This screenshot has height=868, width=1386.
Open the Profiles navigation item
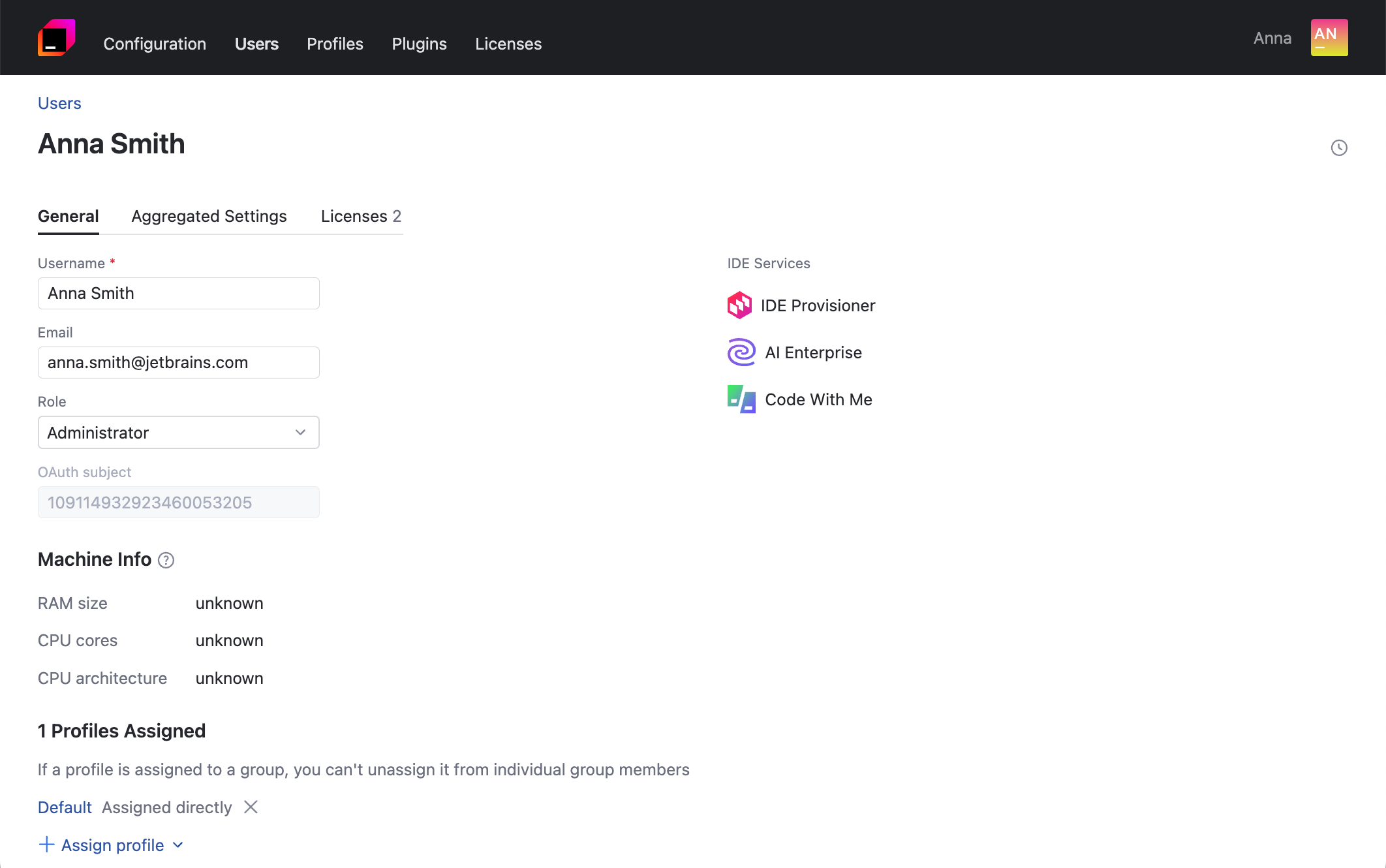pyautogui.click(x=335, y=44)
